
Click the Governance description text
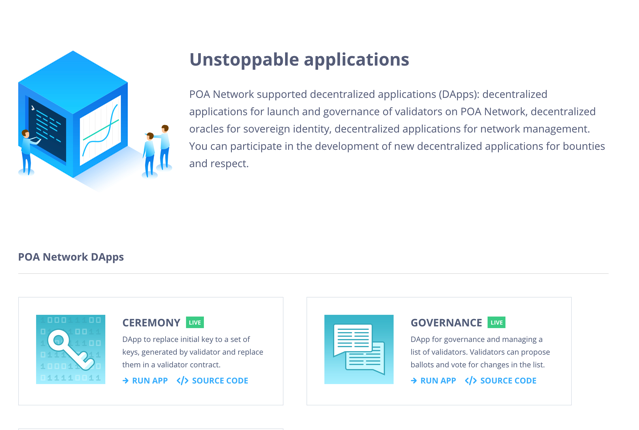tap(480, 352)
